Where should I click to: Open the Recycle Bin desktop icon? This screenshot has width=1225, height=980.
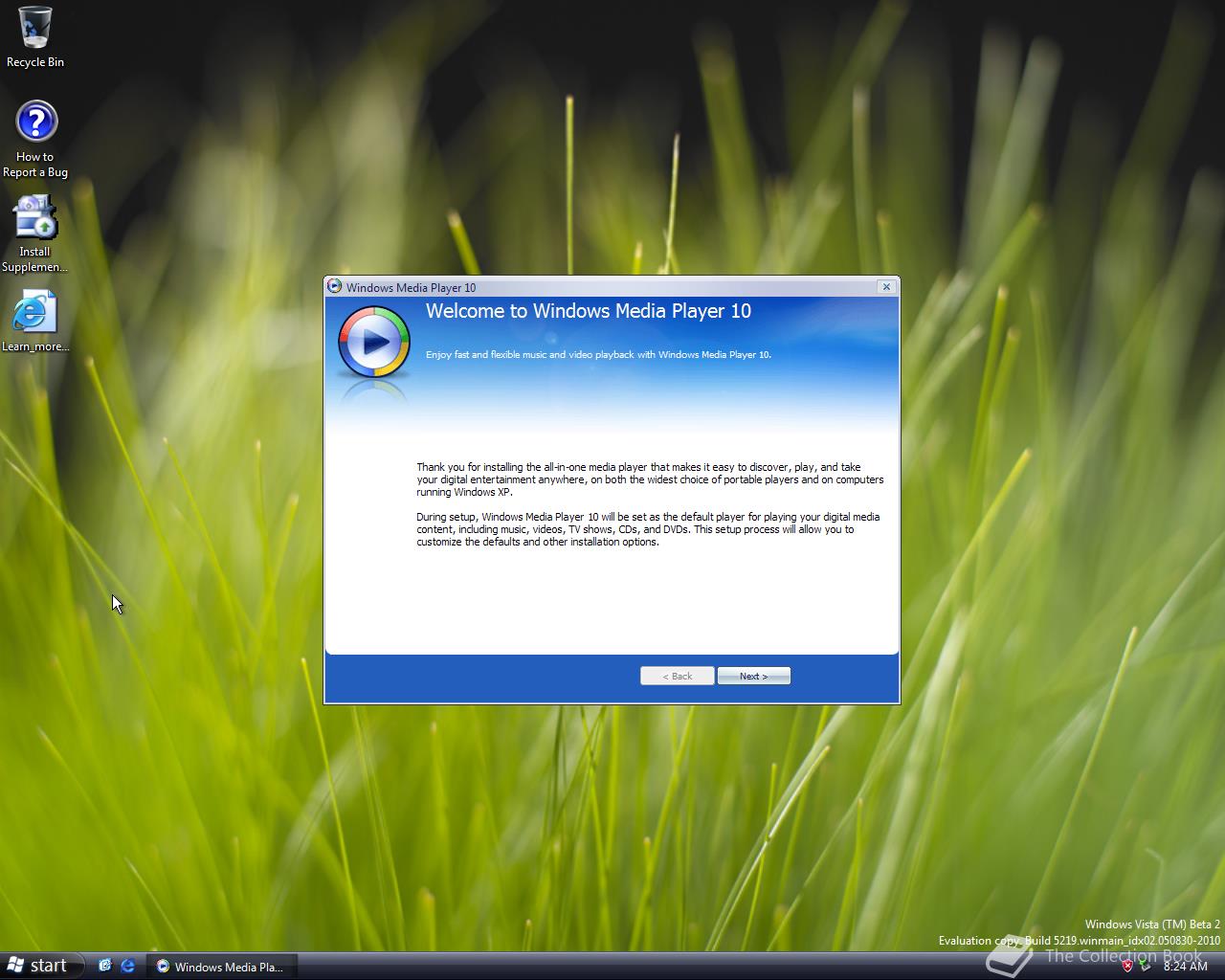tap(35, 37)
